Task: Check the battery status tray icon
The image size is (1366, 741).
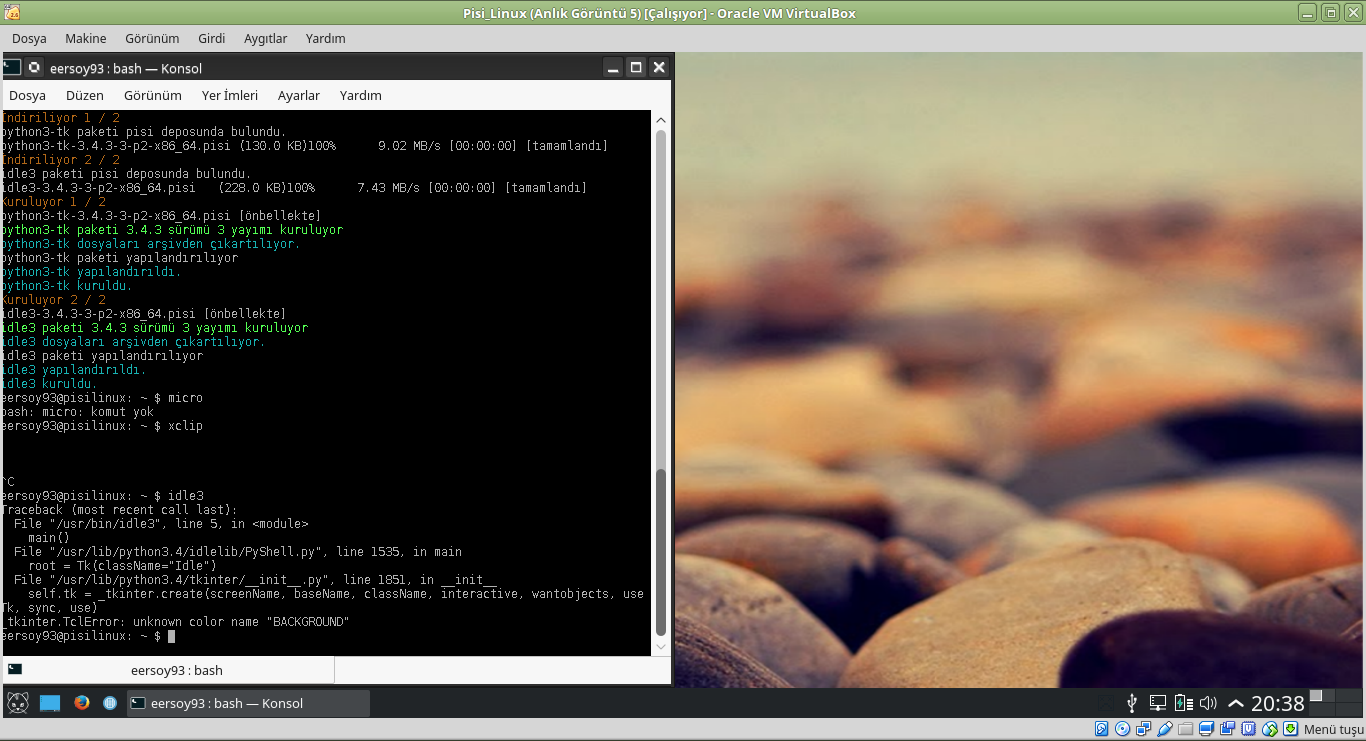Action: point(1184,703)
